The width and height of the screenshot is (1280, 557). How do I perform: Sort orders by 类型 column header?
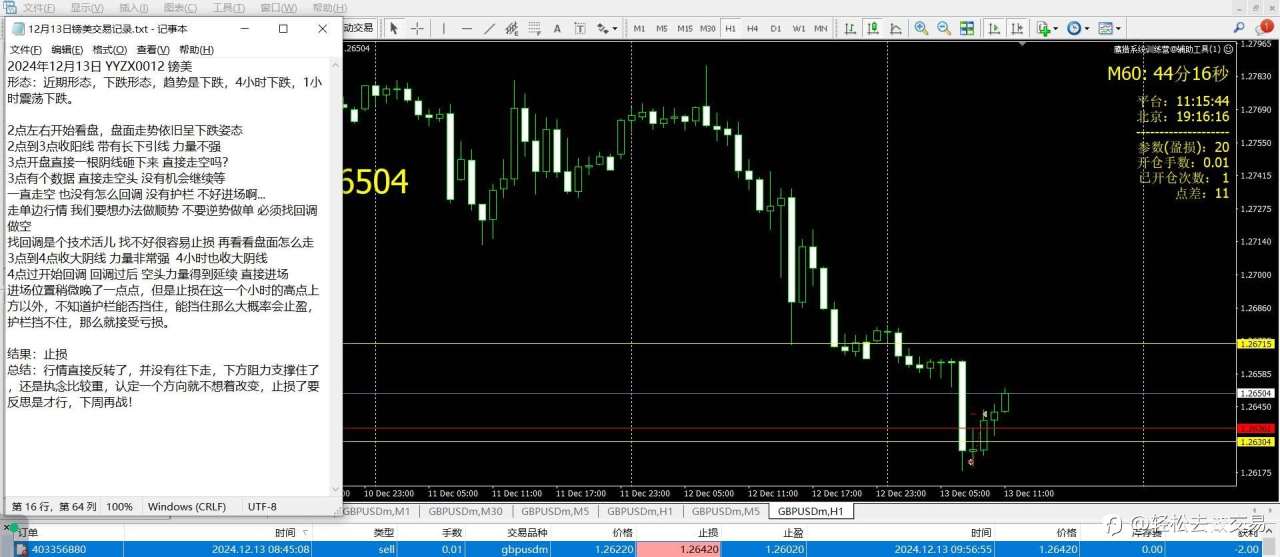click(384, 533)
